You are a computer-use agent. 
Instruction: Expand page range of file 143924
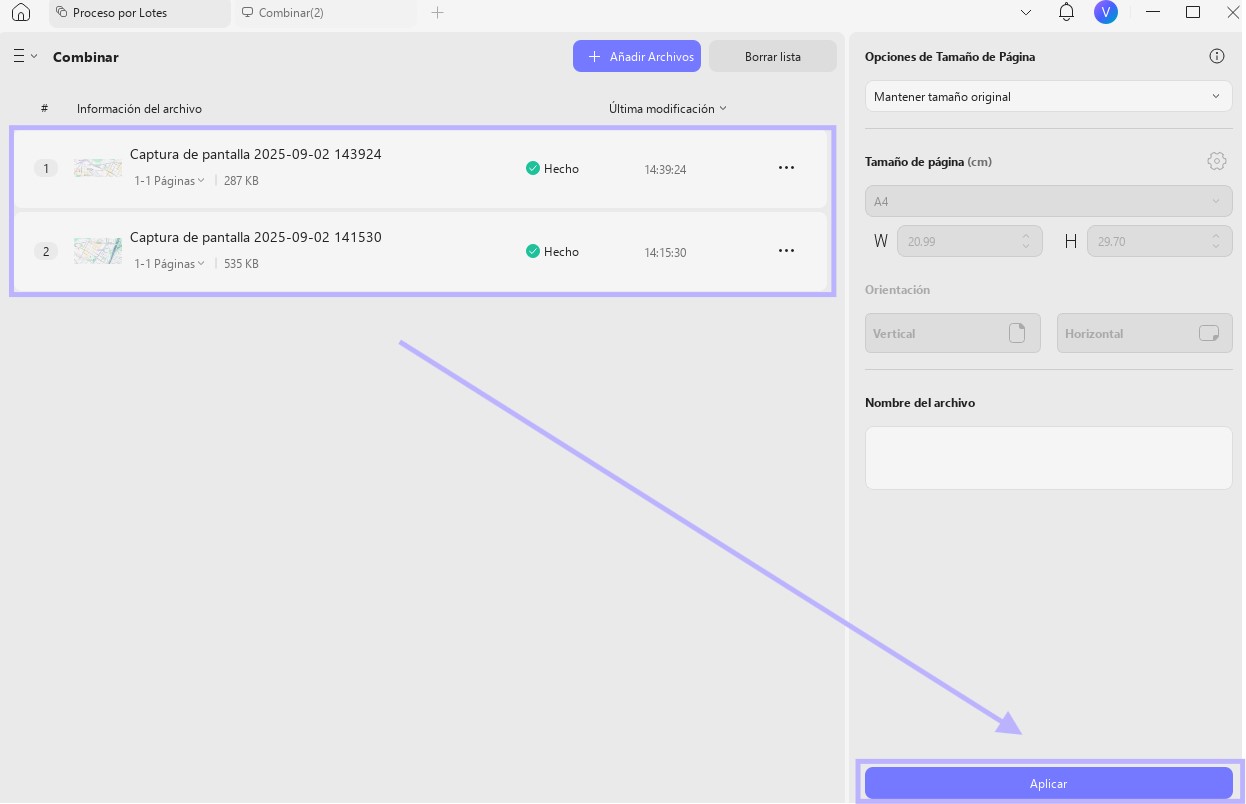coord(169,181)
